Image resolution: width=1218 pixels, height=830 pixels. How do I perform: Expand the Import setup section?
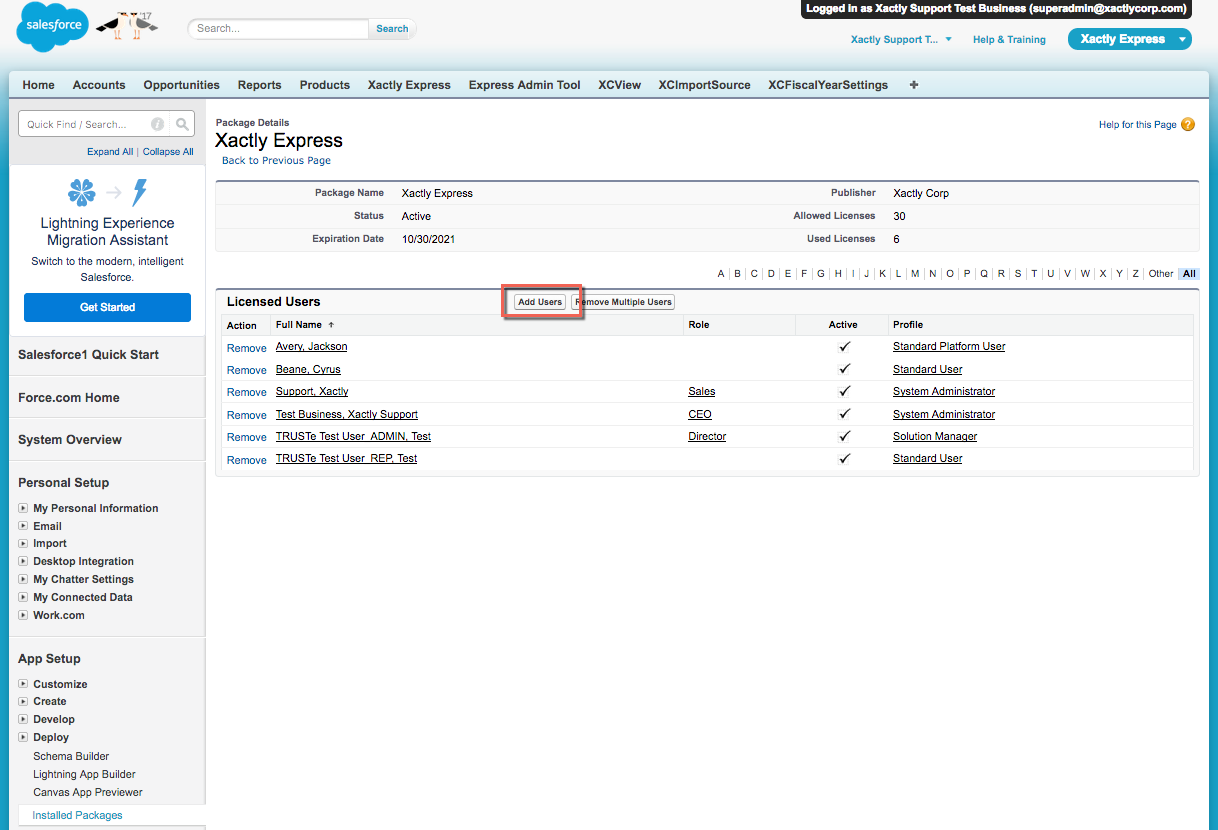[x=23, y=544]
